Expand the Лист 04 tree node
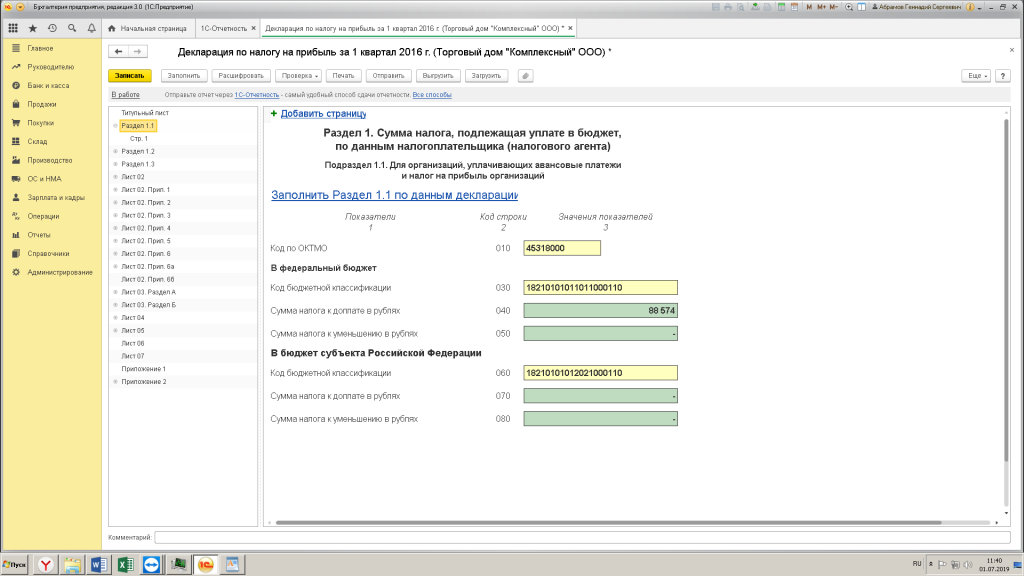This screenshot has width=1024, height=576. tap(116, 318)
